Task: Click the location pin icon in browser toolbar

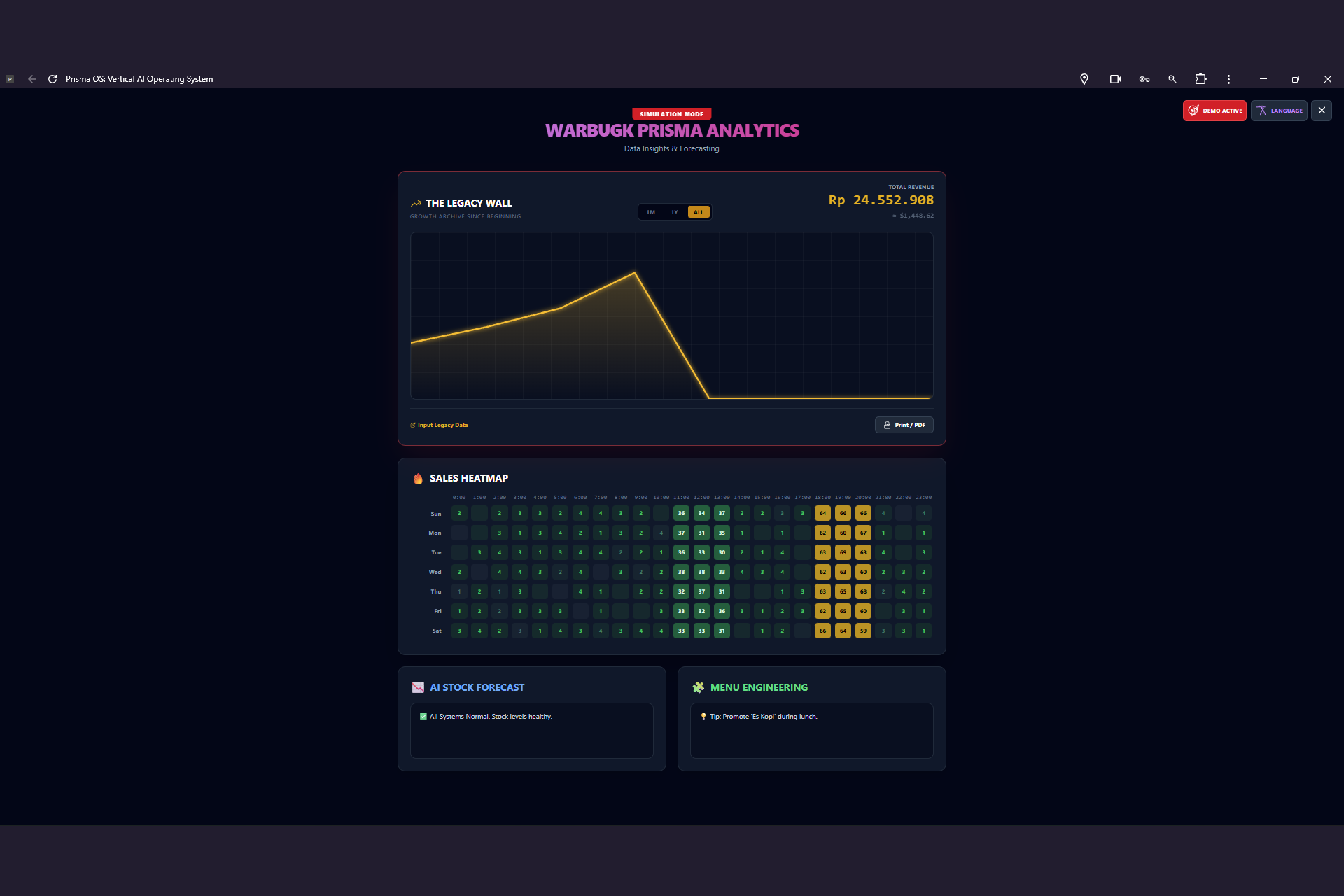Action: [x=1084, y=79]
